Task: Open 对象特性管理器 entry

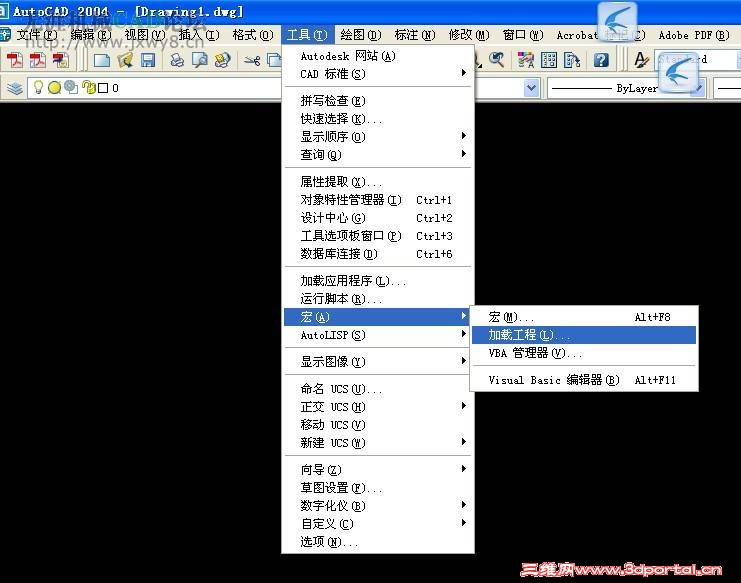Action: (377, 200)
